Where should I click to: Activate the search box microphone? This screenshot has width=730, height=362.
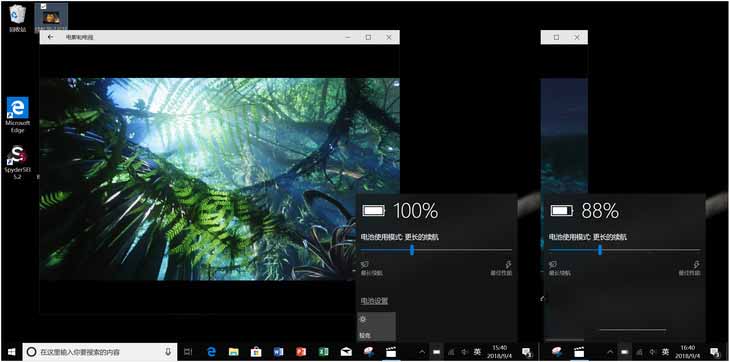click(x=168, y=352)
